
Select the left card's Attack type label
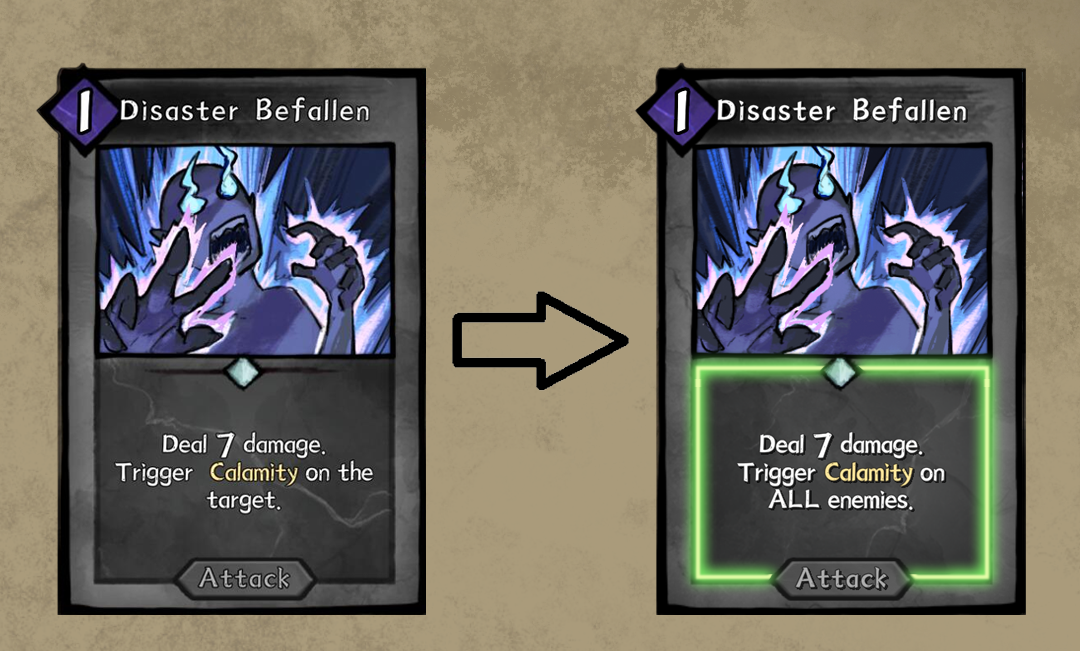pos(245,578)
